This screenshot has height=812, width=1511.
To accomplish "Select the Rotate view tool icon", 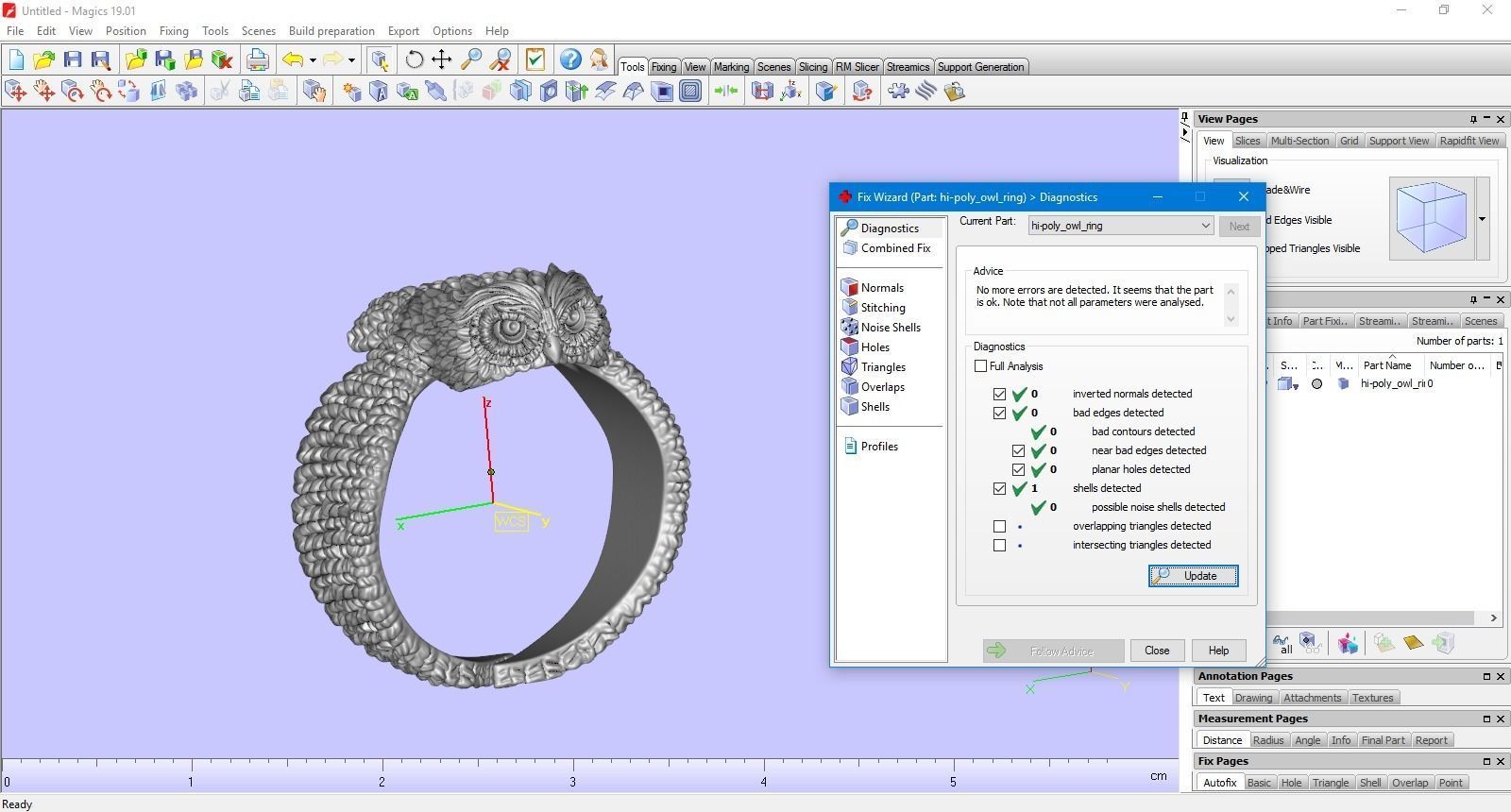I will click(x=414, y=60).
